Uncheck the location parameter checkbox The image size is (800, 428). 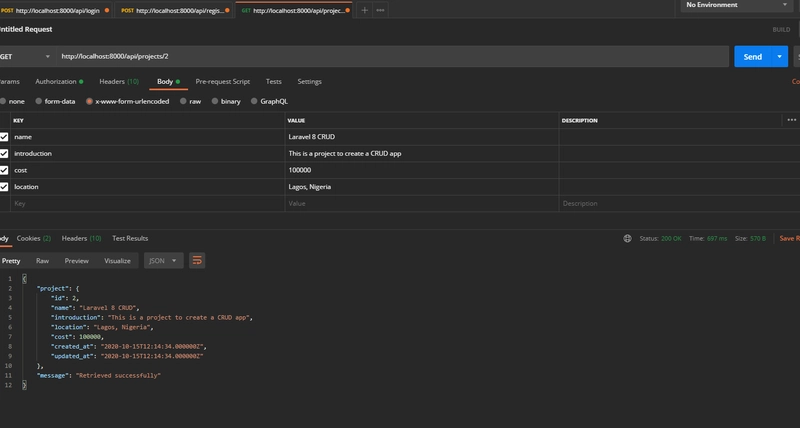click(4, 187)
